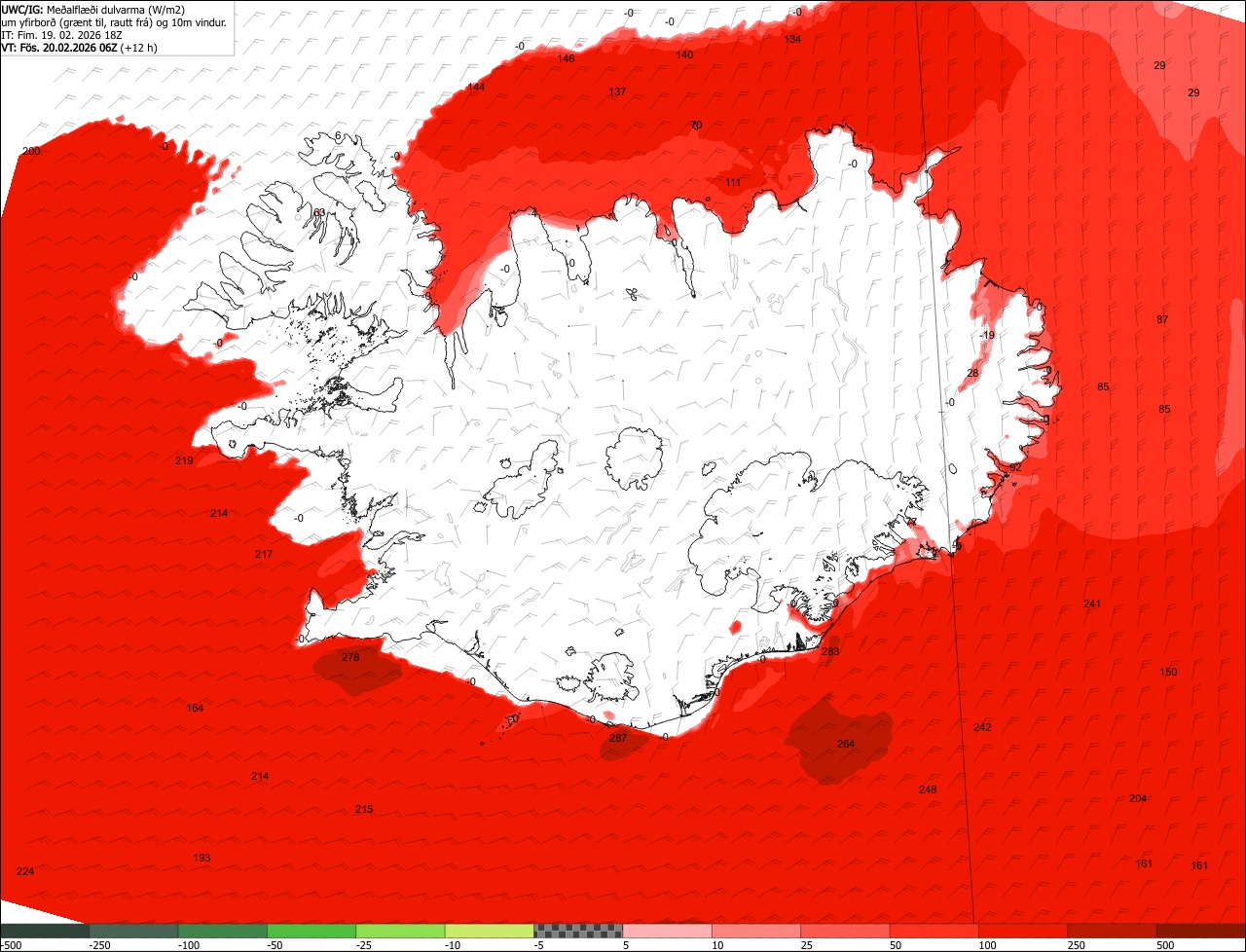Click the negative value '-19' in the east
The width and height of the screenshot is (1246, 952).
point(987,335)
